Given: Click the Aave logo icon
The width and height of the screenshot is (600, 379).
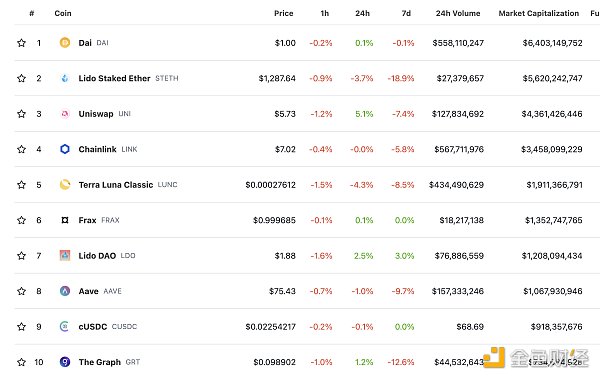Looking at the screenshot, I should click(65, 291).
